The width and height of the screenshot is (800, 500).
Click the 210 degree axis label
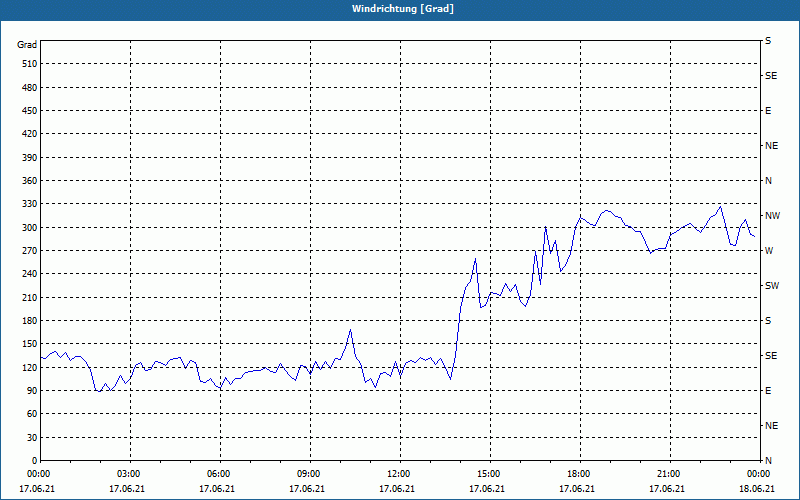(x=30, y=297)
